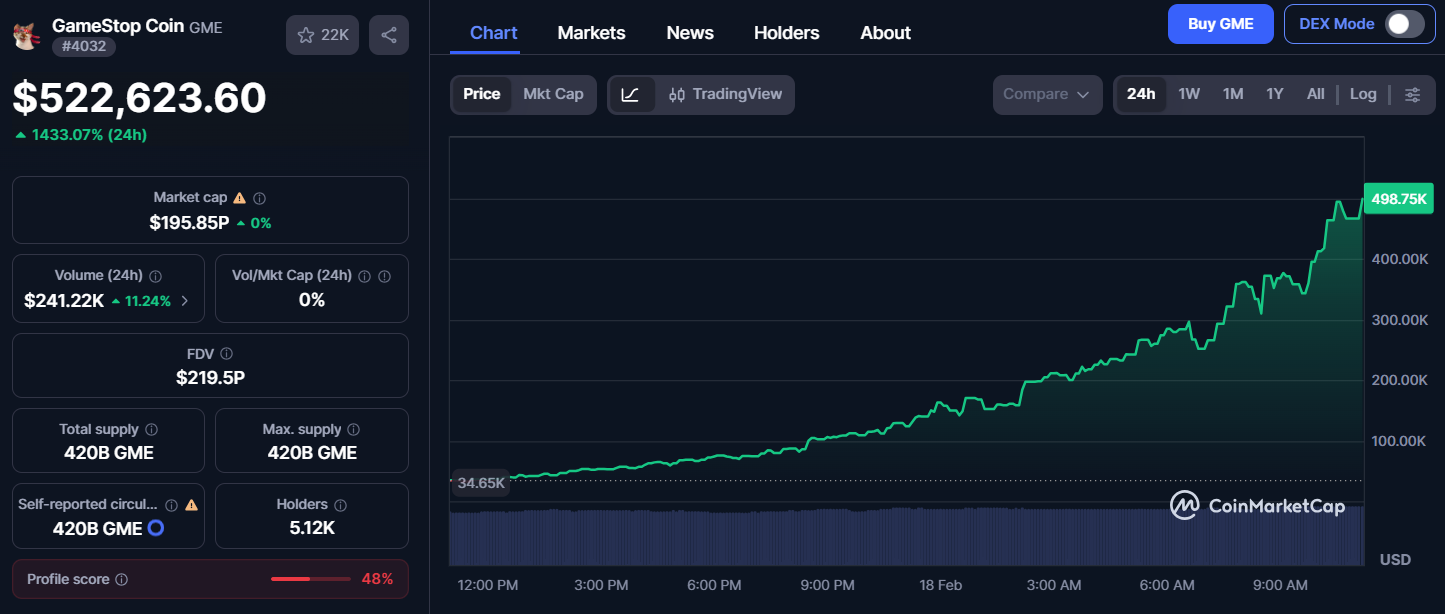
Task: Open the Chart tab
Action: click(x=494, y=33)
